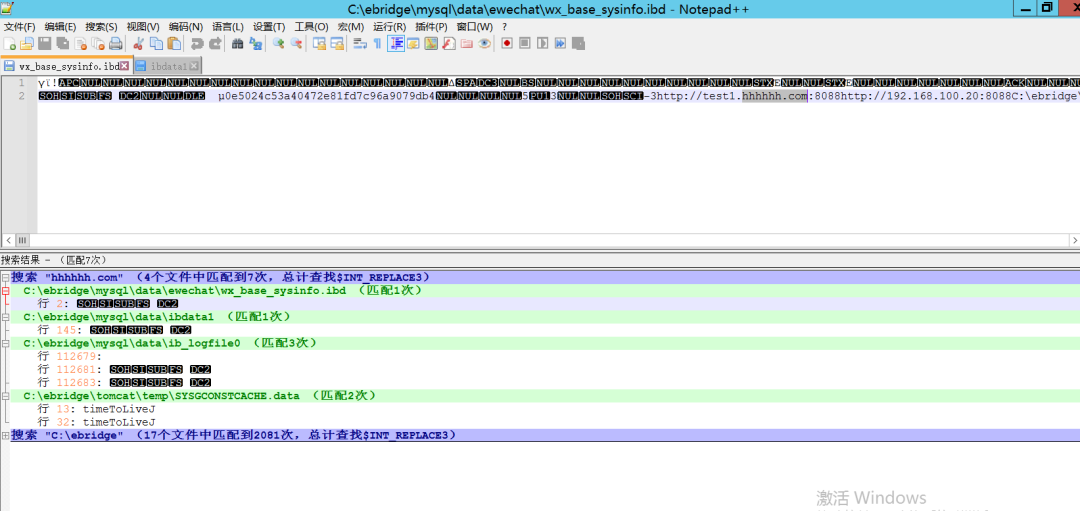Open the Folder as Workspace icon

coord(466,43)
